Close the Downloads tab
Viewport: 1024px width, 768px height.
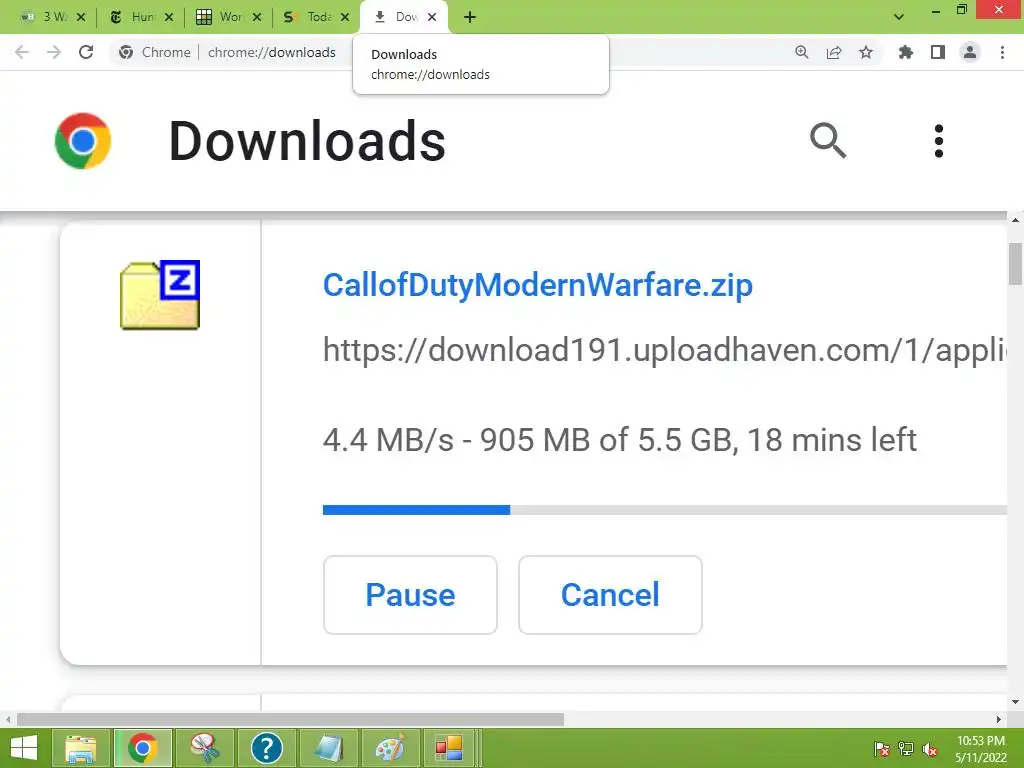(432, 17)
